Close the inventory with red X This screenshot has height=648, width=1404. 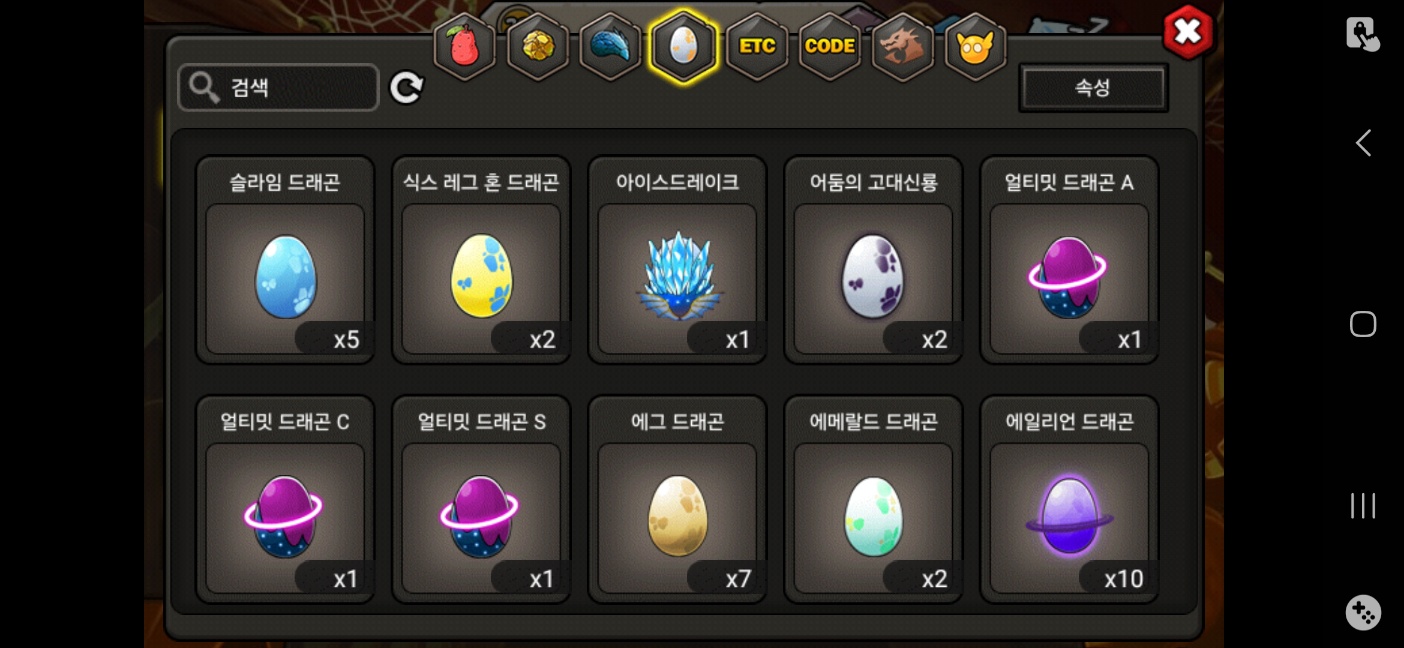pyautogui.click(x=1188, y=32)
